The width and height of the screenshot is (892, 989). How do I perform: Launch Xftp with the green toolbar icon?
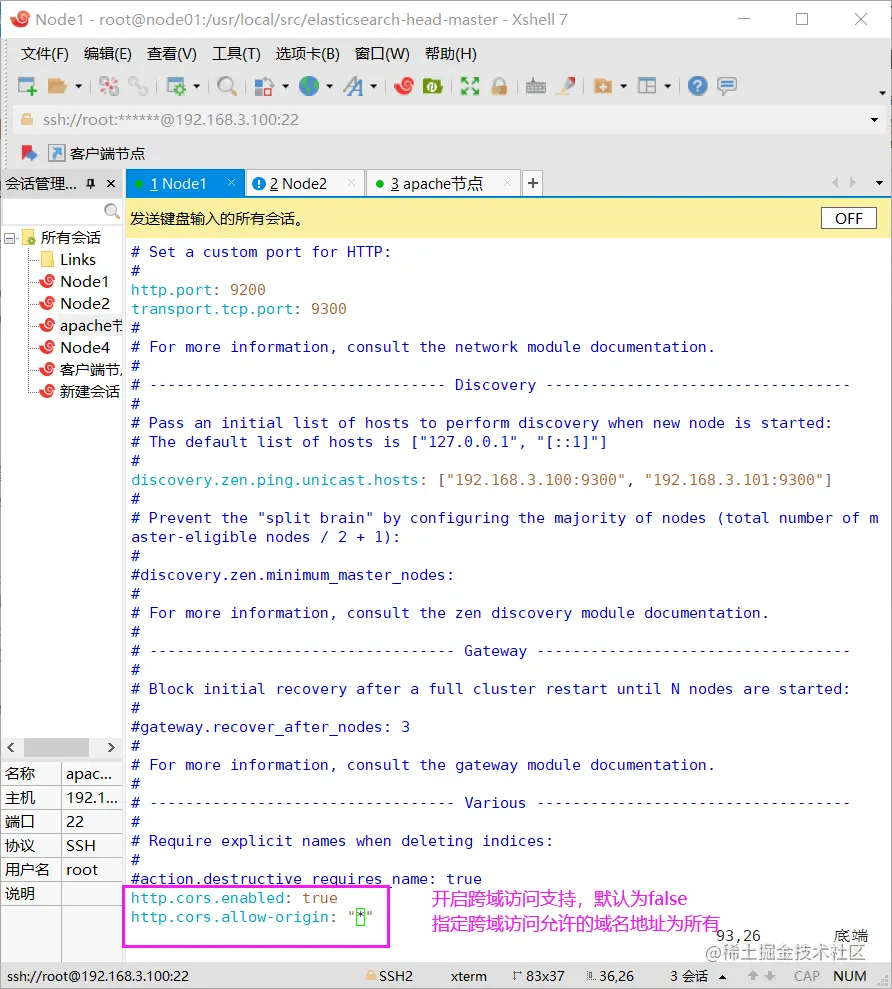tap(433, 86)
